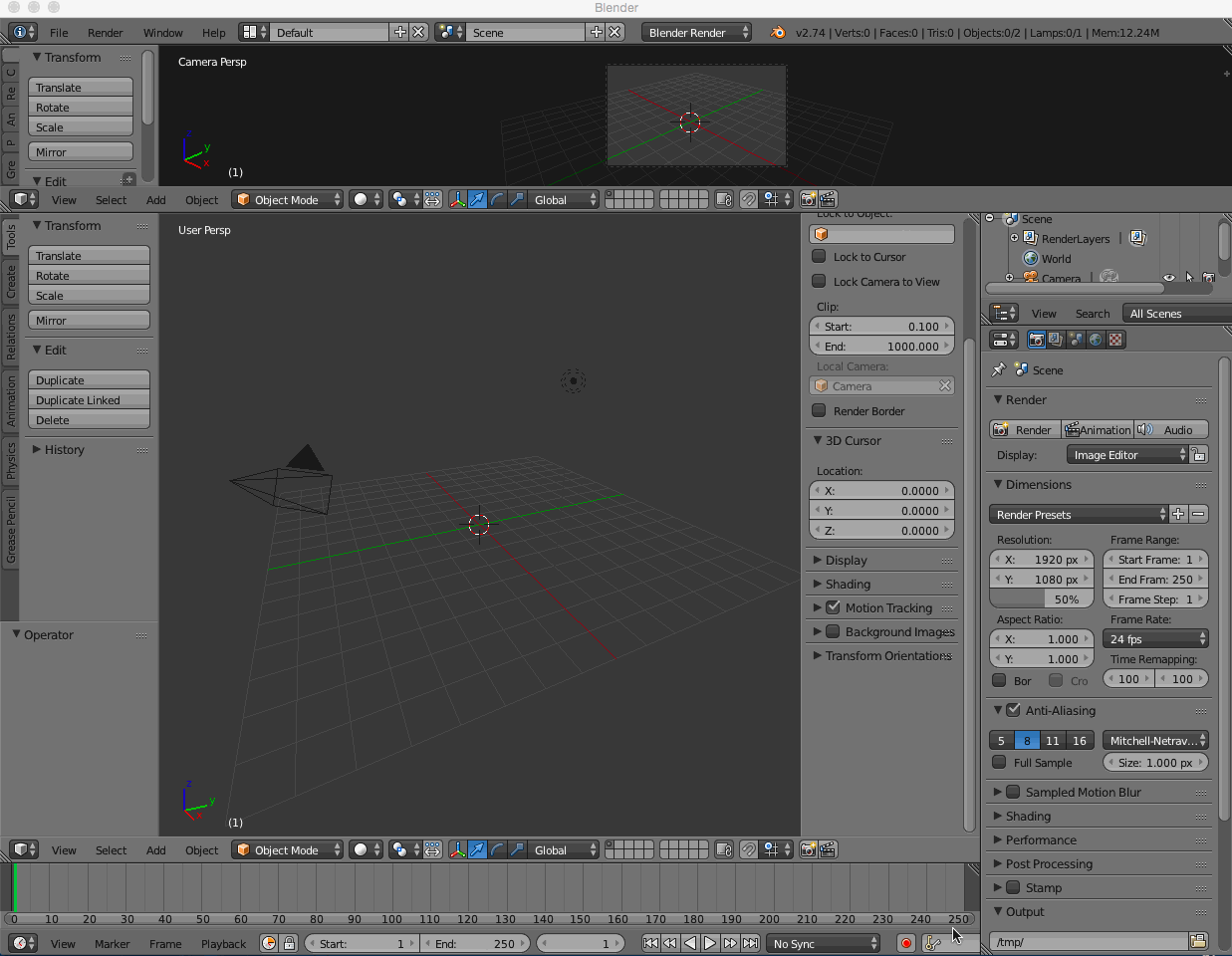Enable the snap magnet icon in the header
This screenshot has height=956, width=1232.
749,199
